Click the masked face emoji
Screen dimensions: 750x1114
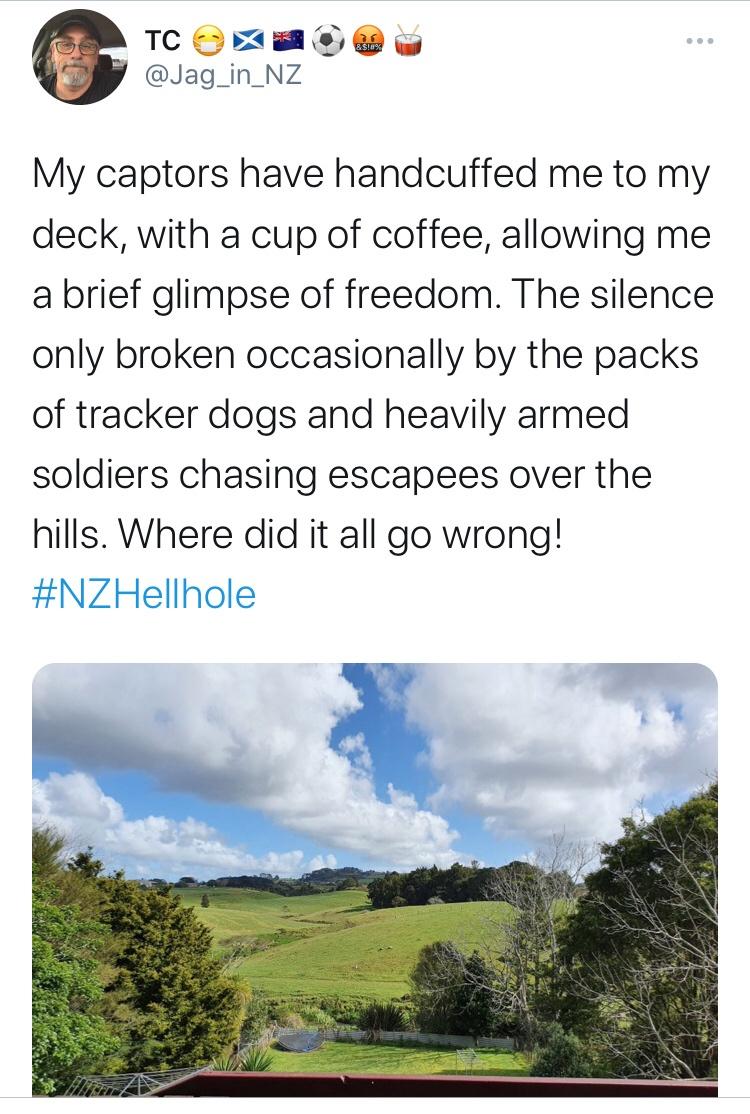pos(209,40)
